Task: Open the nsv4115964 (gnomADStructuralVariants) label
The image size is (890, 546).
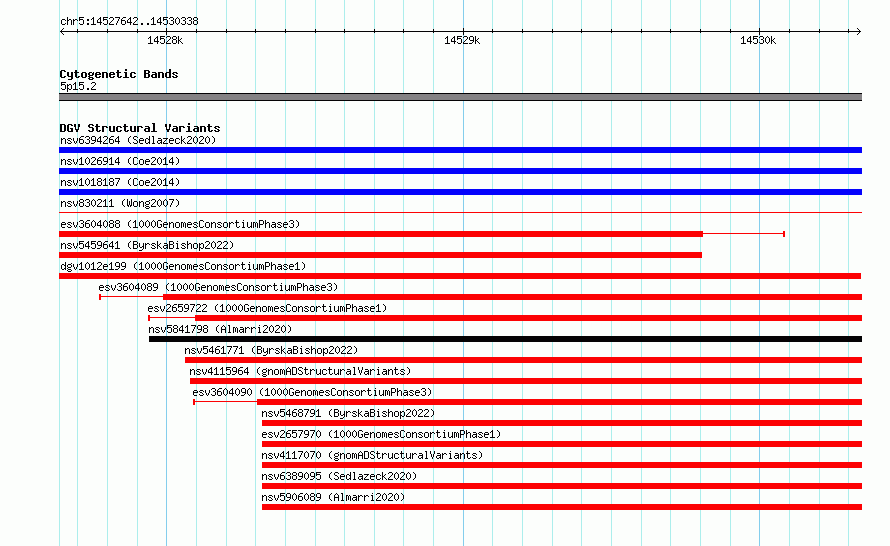Action: [x=300, y=371]
